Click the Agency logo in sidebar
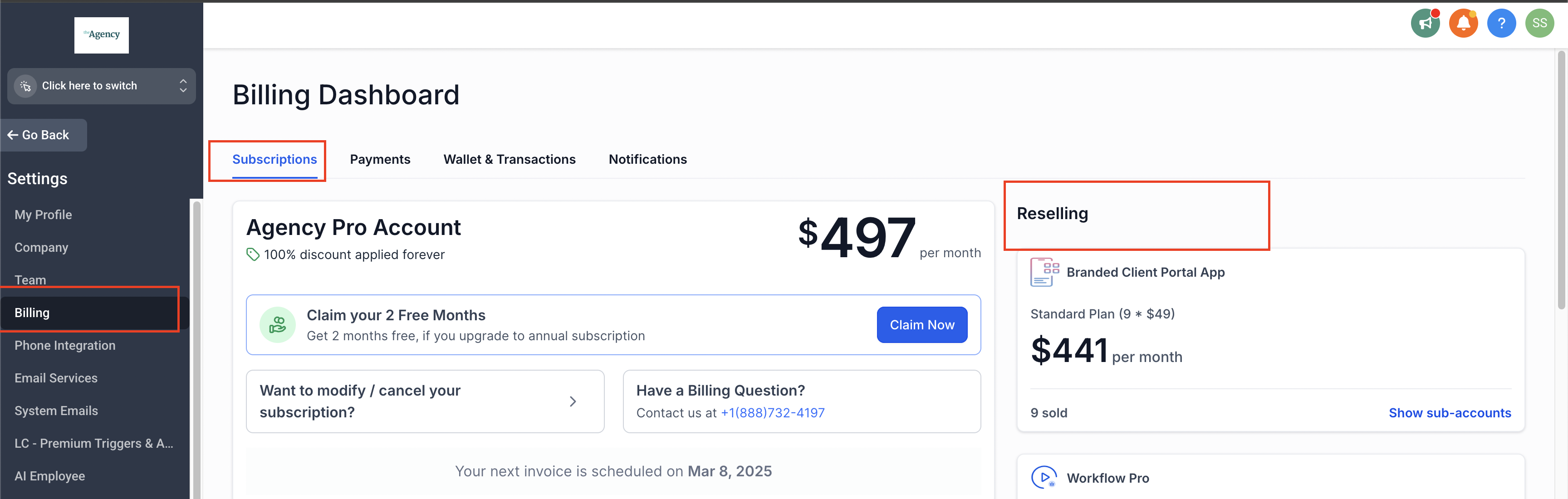The width and height of the screenshot is (1568, 499). tap(102, 35)
